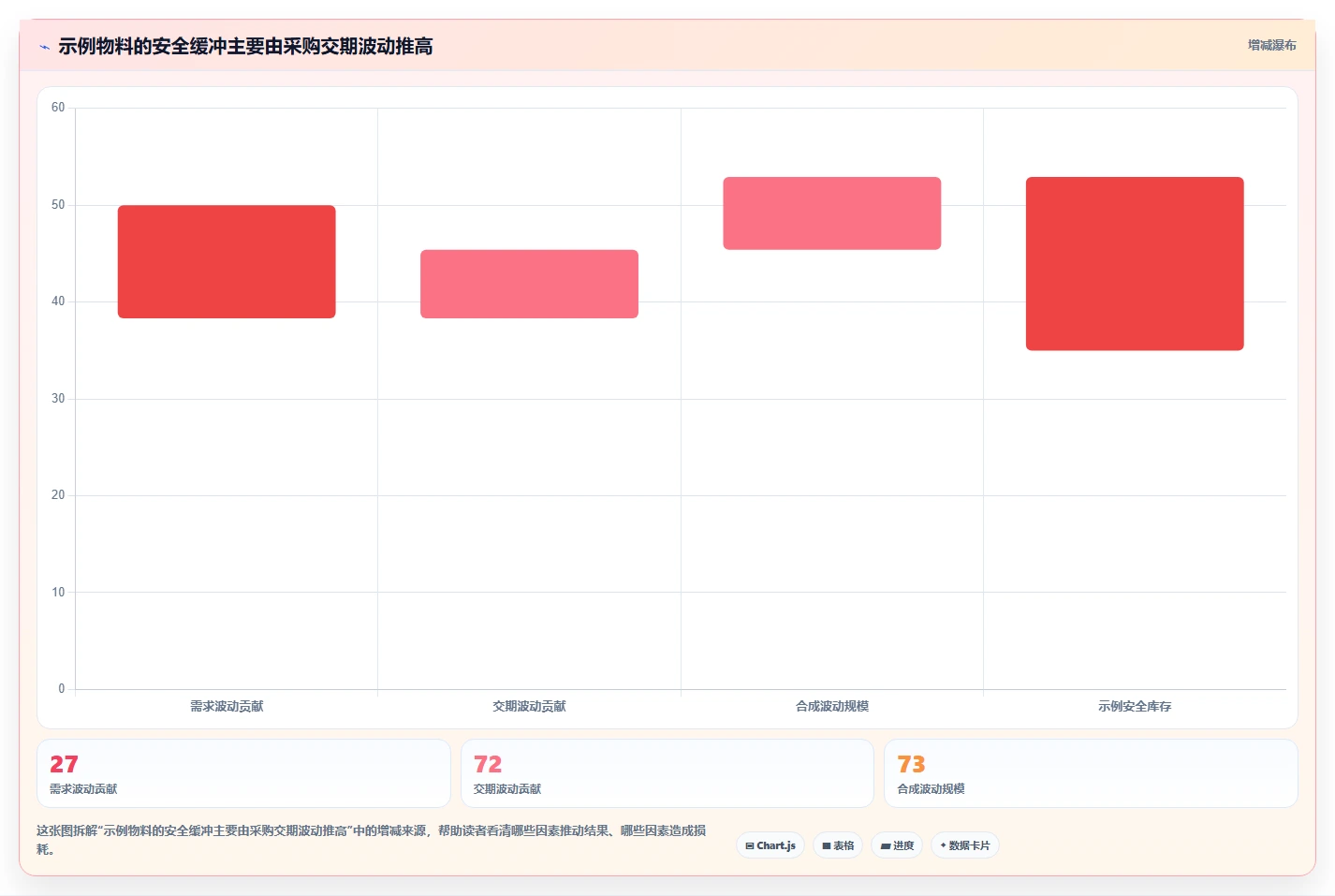Click y-axis value 60
This screenshot has width=1335, height=896.
[58, 108]
